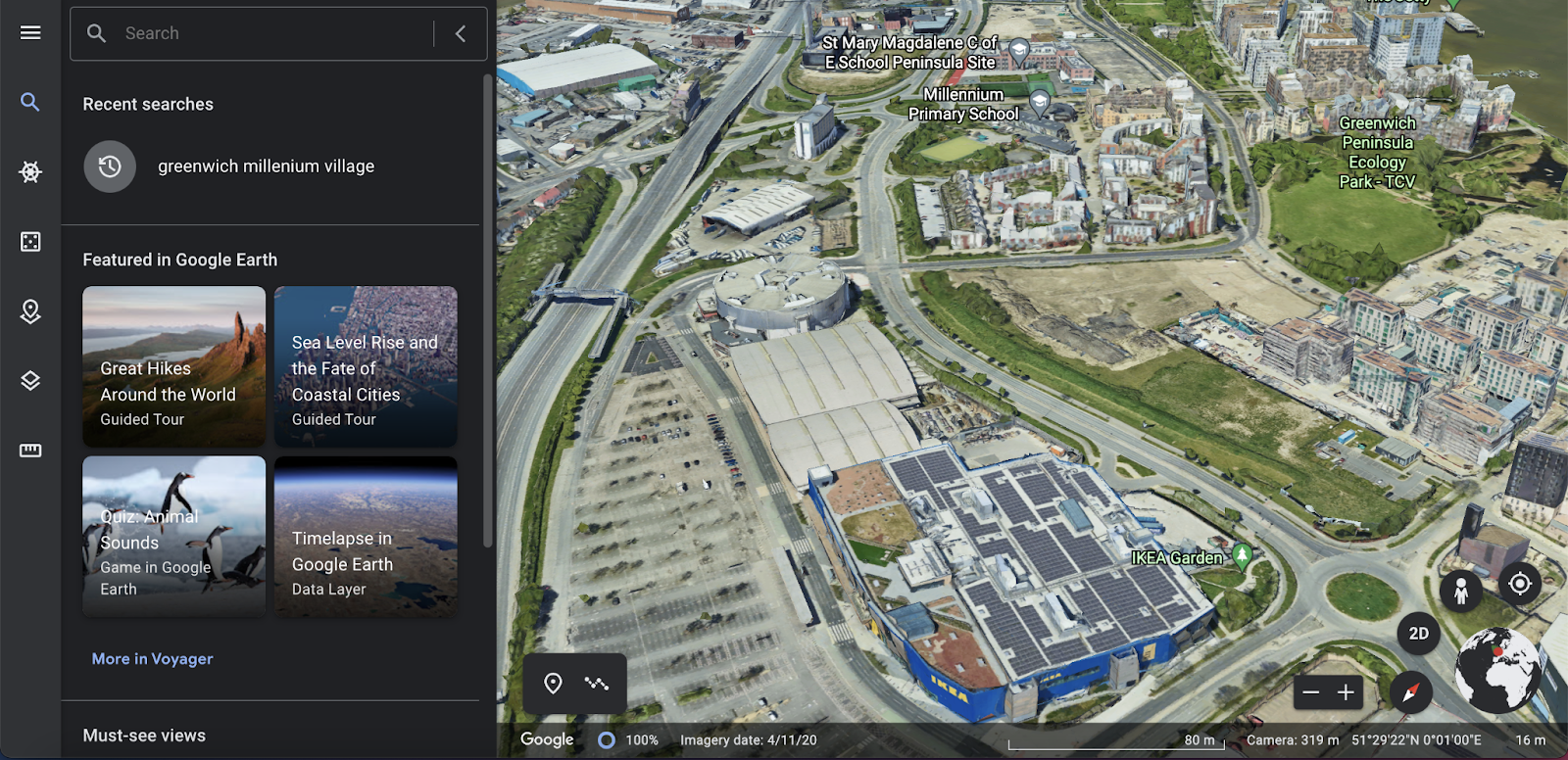The image size is (1568, 760).
Task: Click the camera altitude 319 m readout
Action: coord(1293,740)
